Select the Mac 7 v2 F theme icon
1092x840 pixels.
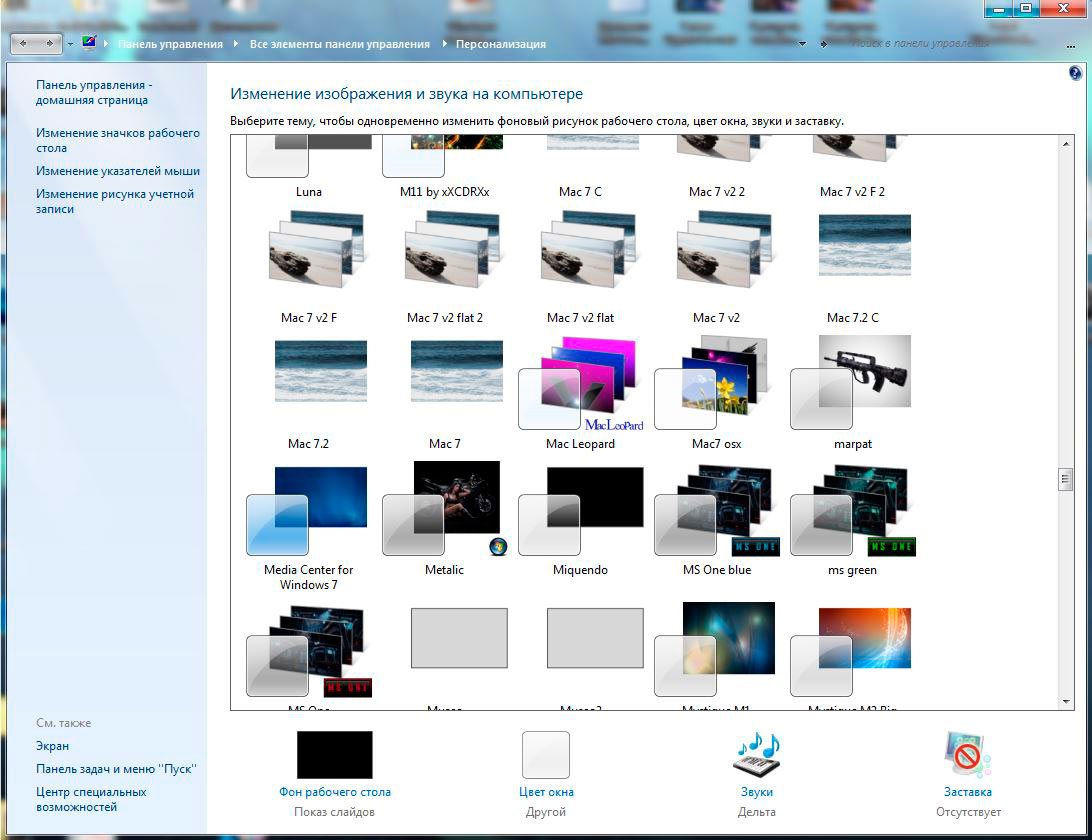click(316, 250)
